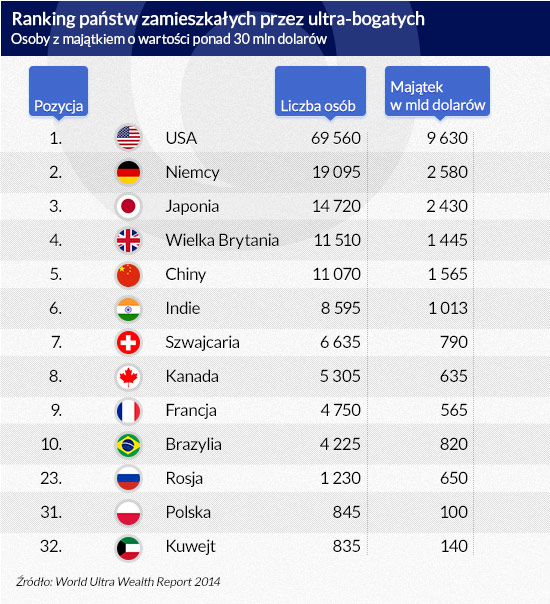
Task: Click the Brazil flag icon
Action: [128, 445]
